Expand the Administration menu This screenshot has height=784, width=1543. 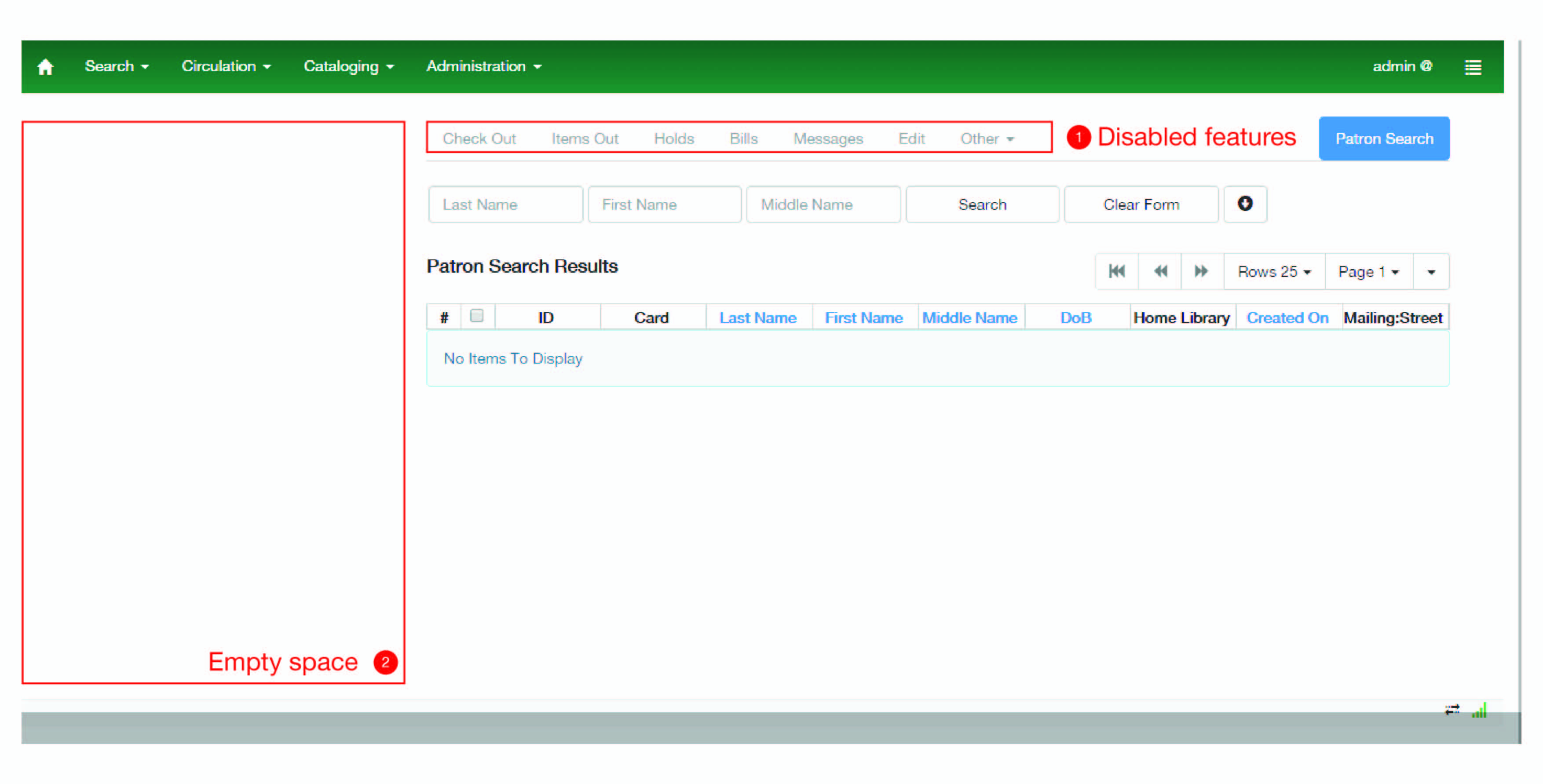coord(483,66)
